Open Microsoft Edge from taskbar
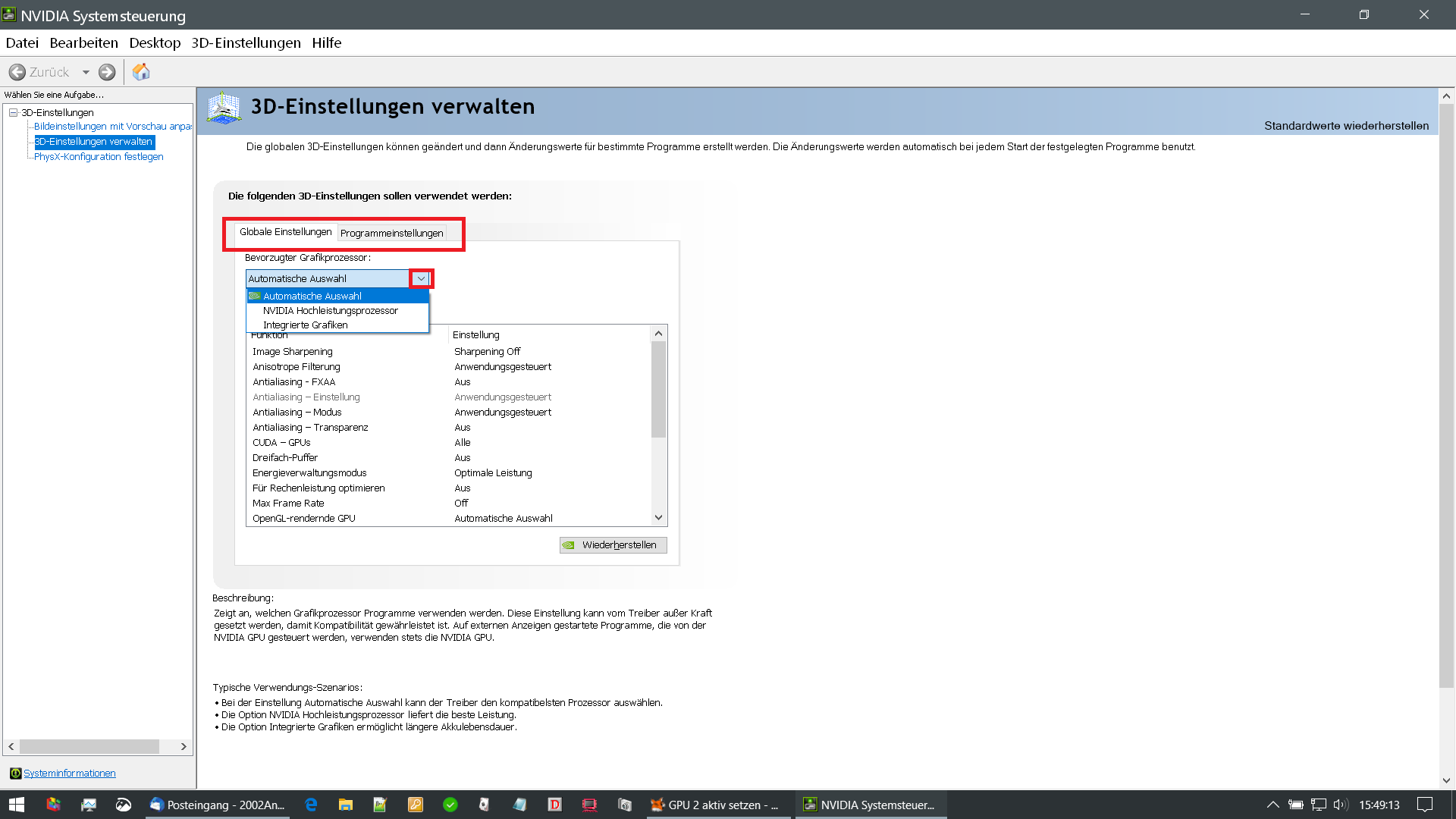 coord(311,805)
